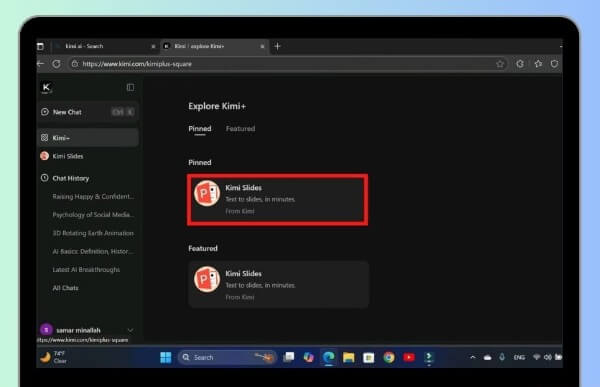Launch Google Chrome from taskbar
The width and height of the screenshot is (600, 387).
[x=389, y=357]
